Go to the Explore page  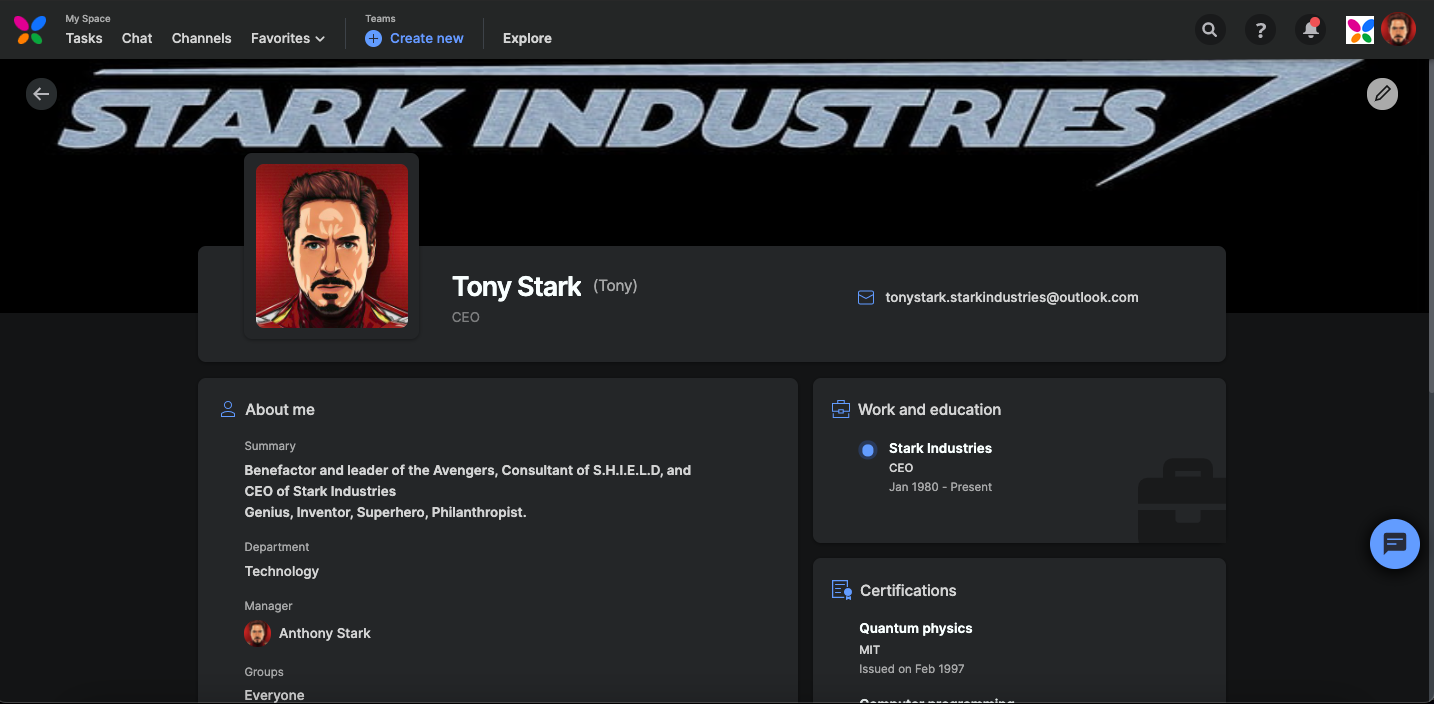(527, 38)
